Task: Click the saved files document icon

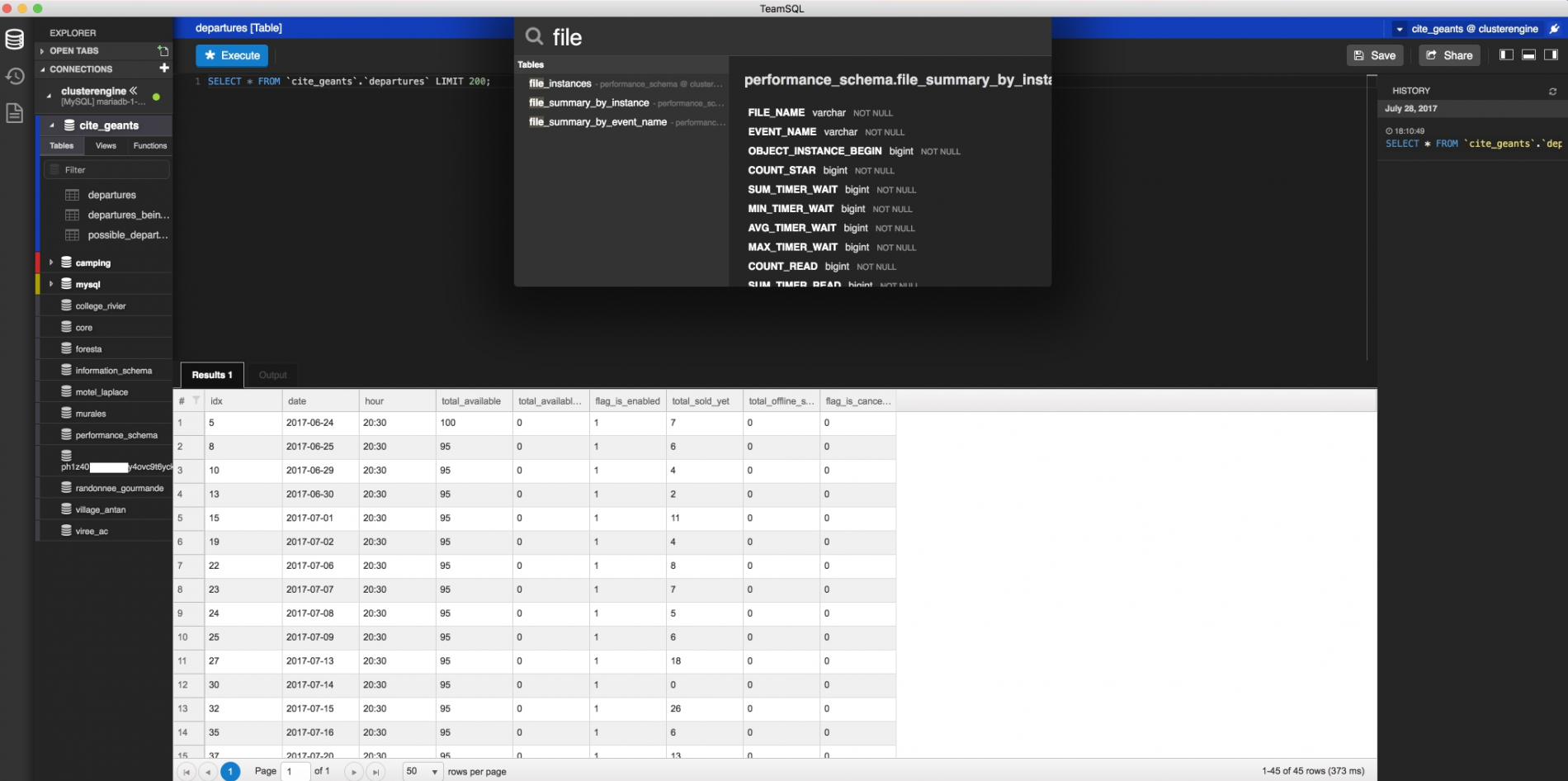Action: point(15,113)
